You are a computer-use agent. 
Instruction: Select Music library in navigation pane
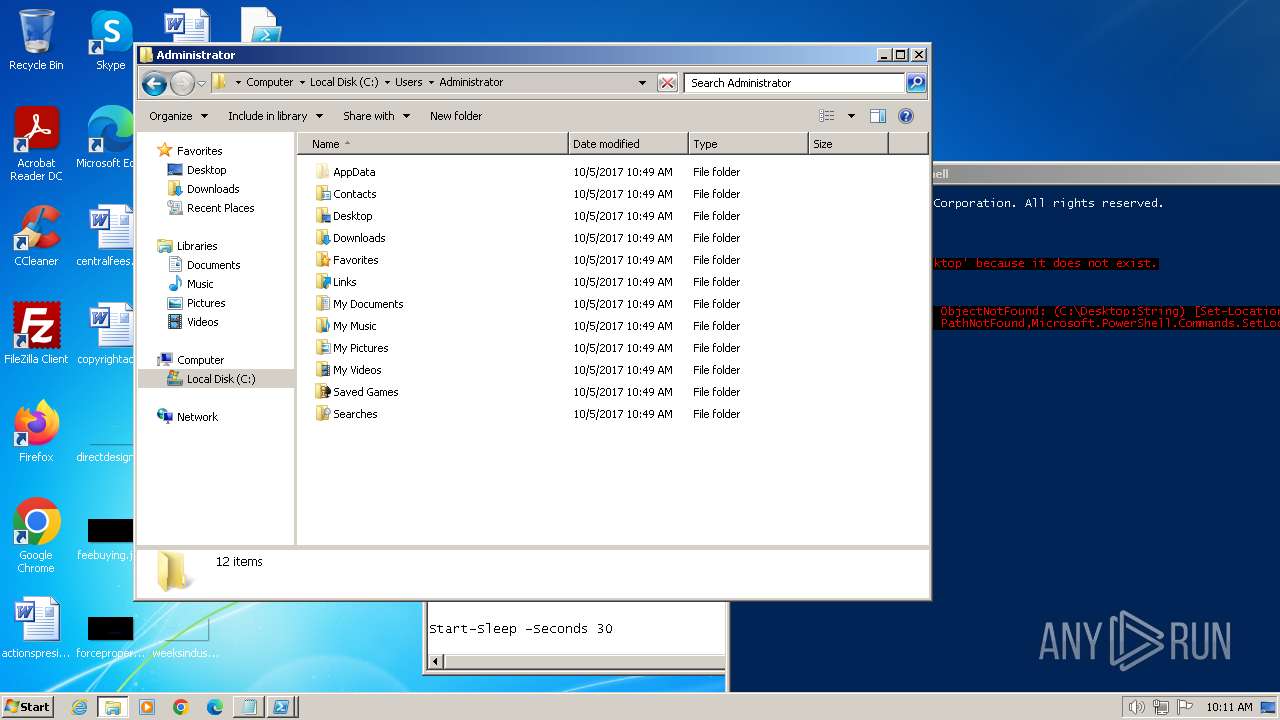coord(200,284)
